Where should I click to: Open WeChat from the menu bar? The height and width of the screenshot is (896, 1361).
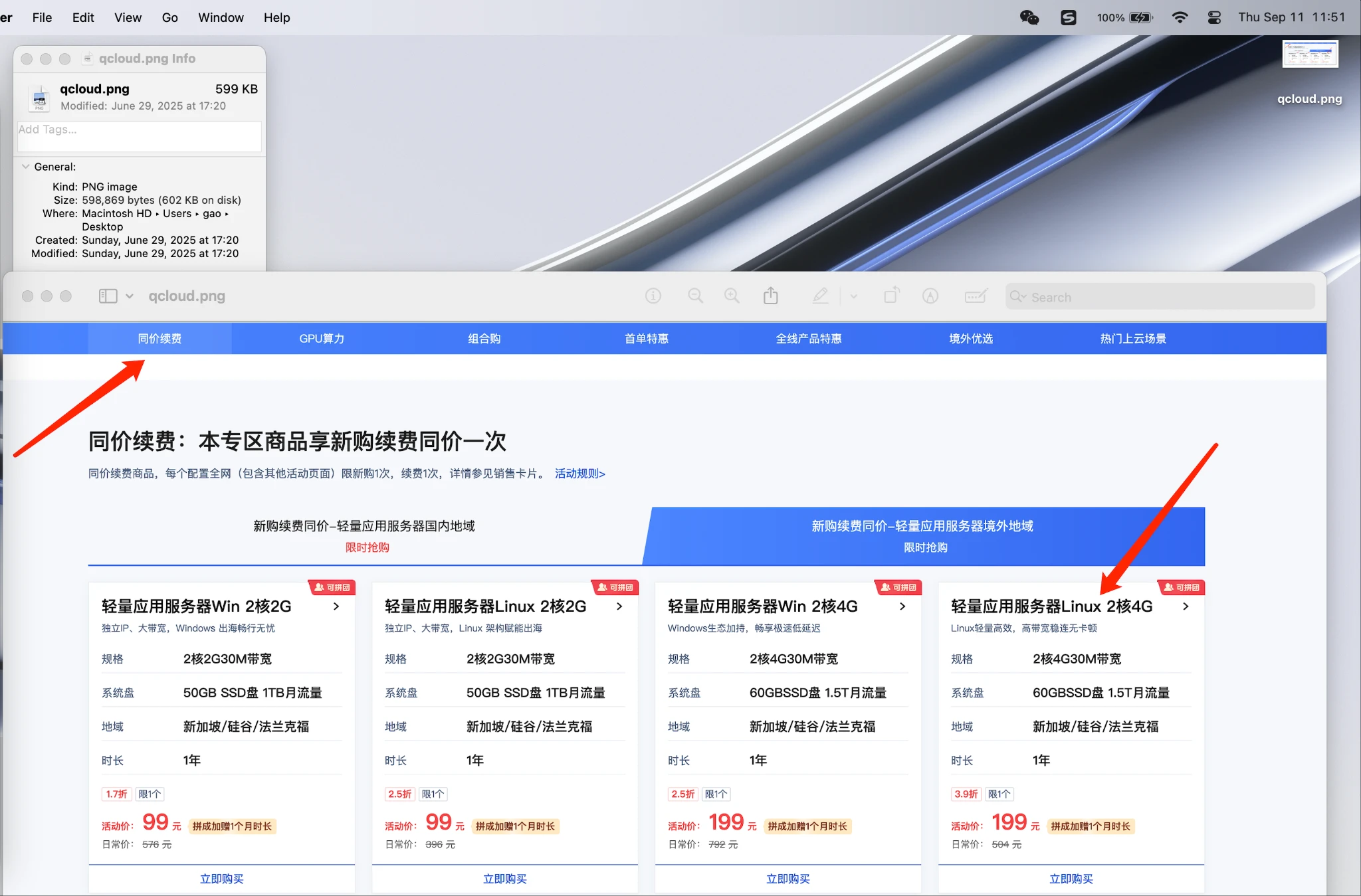tap(1029, 18)
